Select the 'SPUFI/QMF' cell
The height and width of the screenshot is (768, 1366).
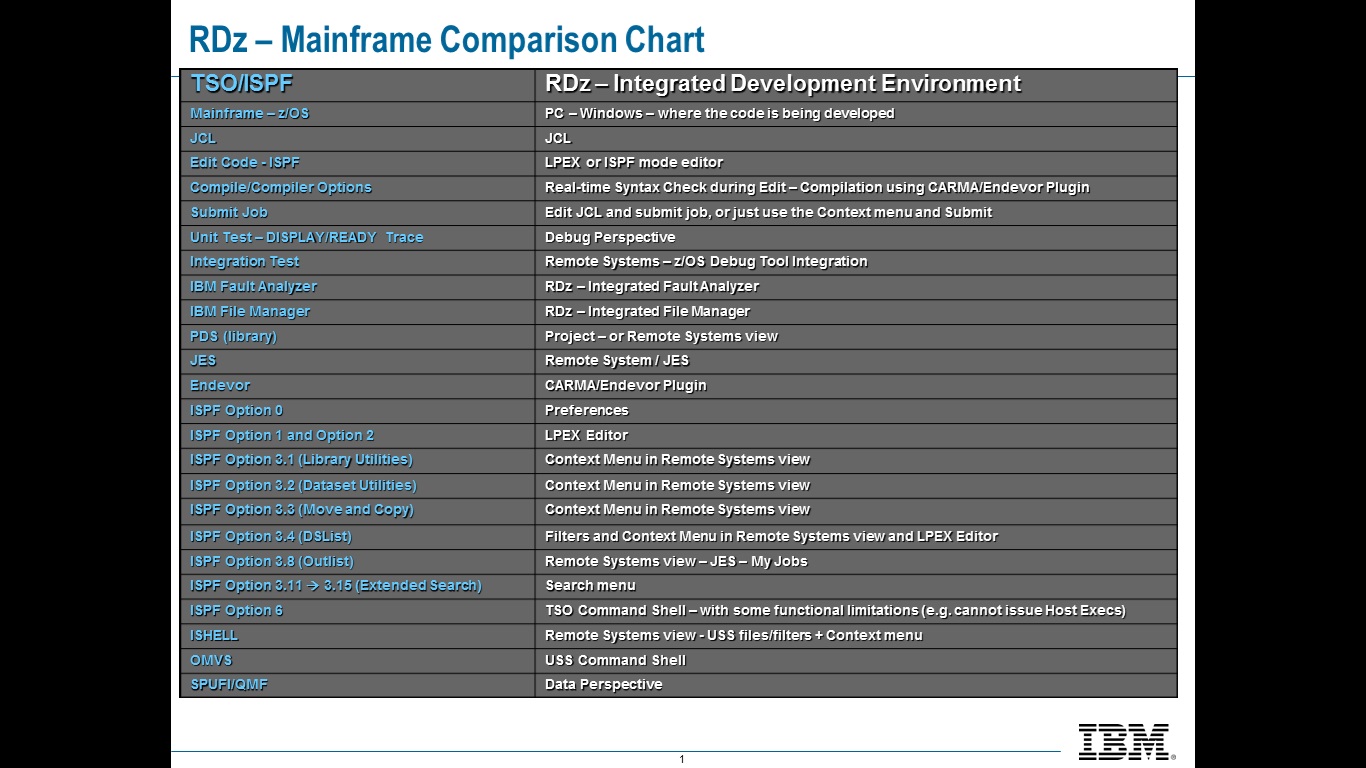click(x=358, y=685)
